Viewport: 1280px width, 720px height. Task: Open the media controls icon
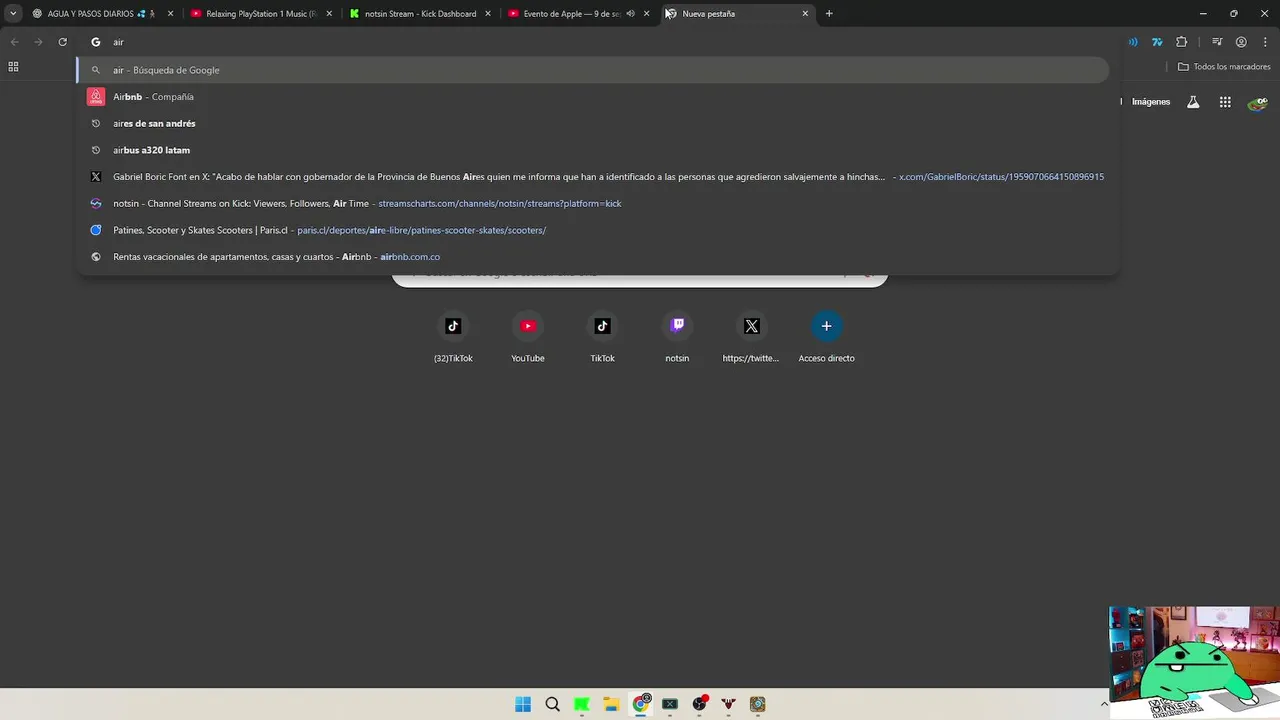tap(1217, 42)
